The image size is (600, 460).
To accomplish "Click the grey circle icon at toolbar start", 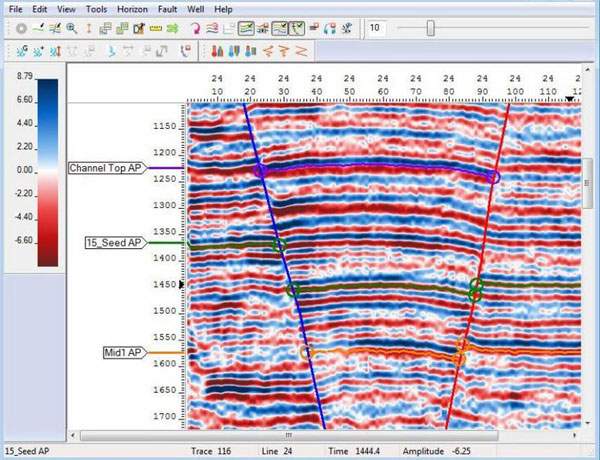I will pos(20,28).
